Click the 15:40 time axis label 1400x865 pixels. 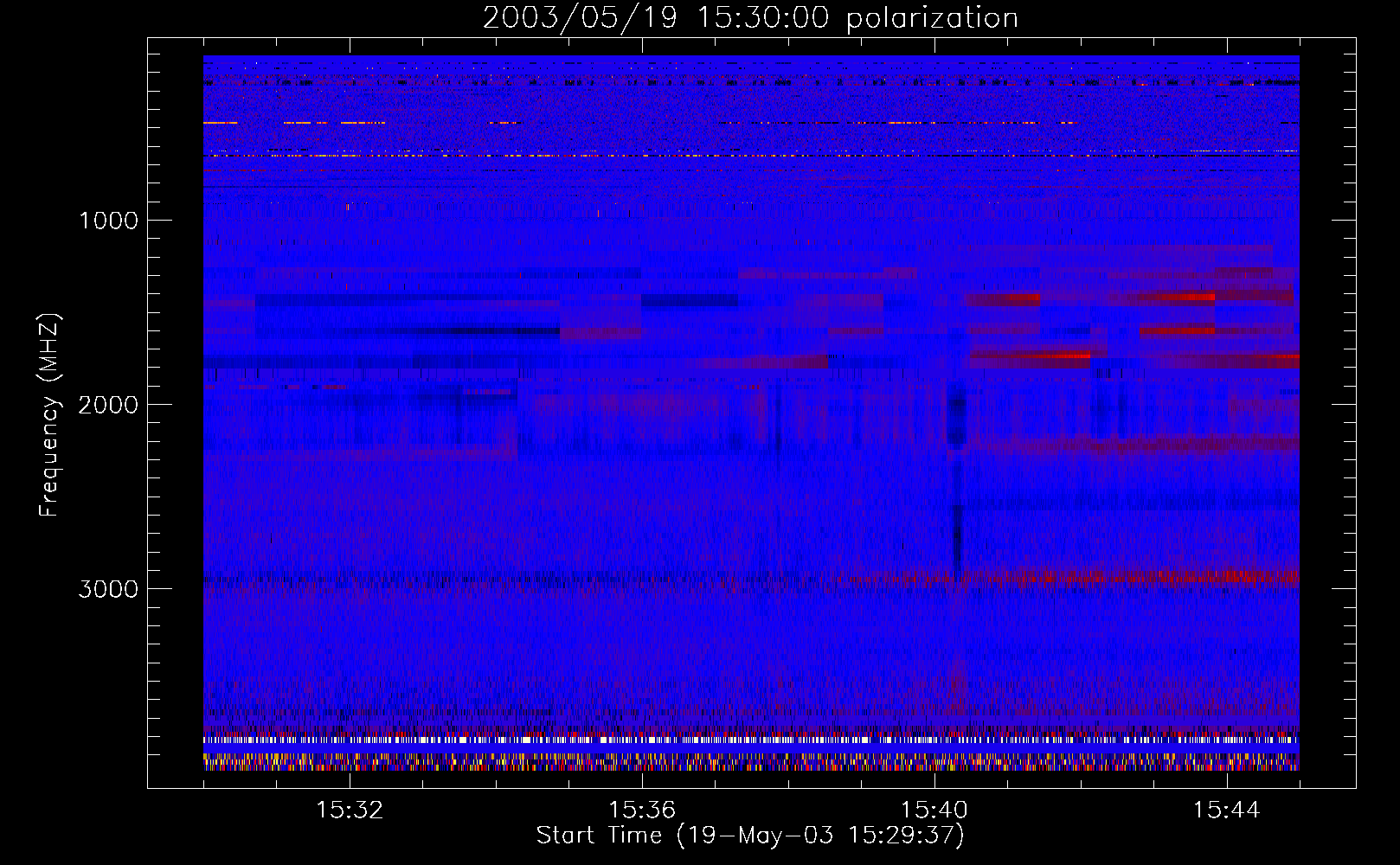click(934, 811)
